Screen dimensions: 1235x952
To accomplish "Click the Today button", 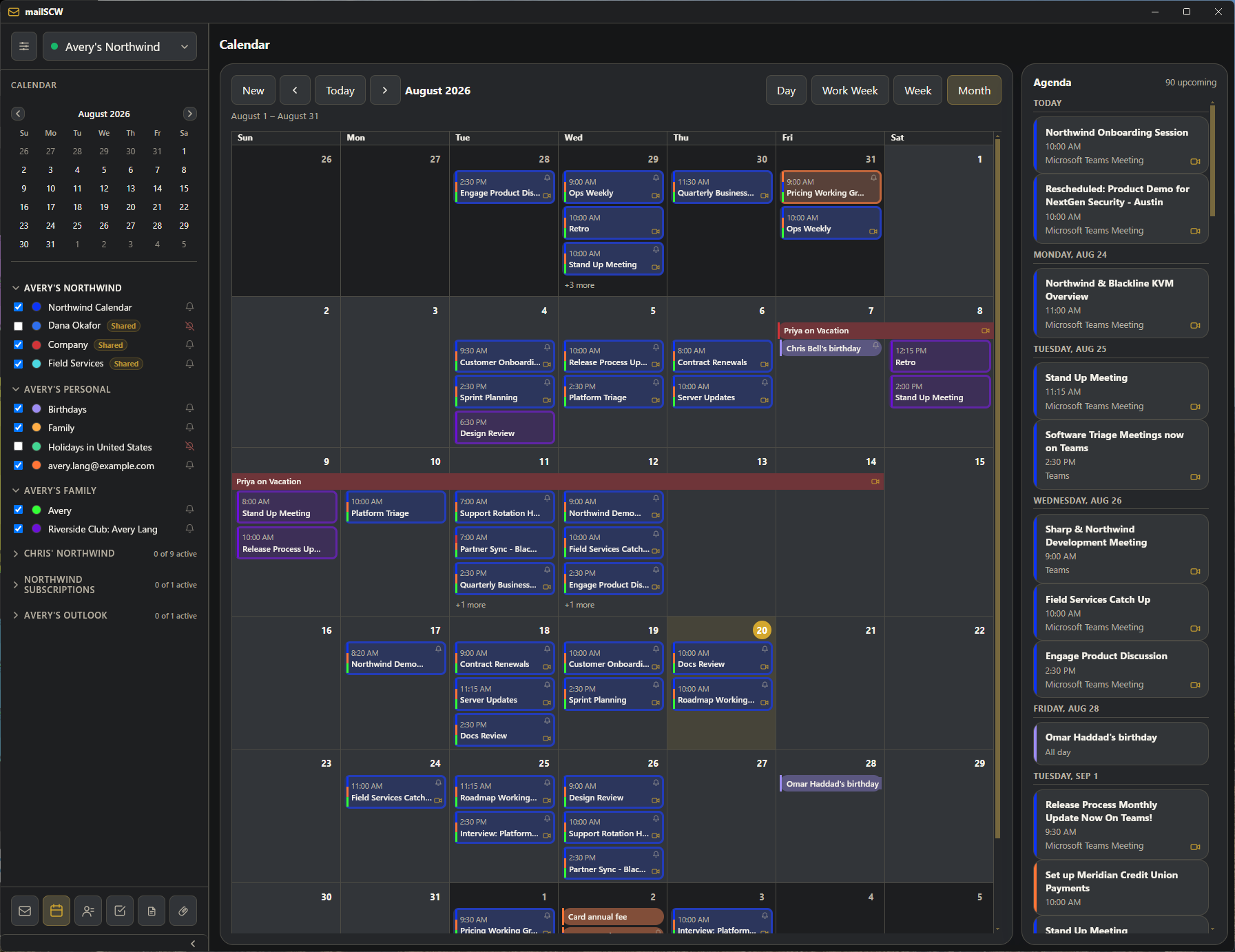I will pyautogui.click(x=340, y=90).
